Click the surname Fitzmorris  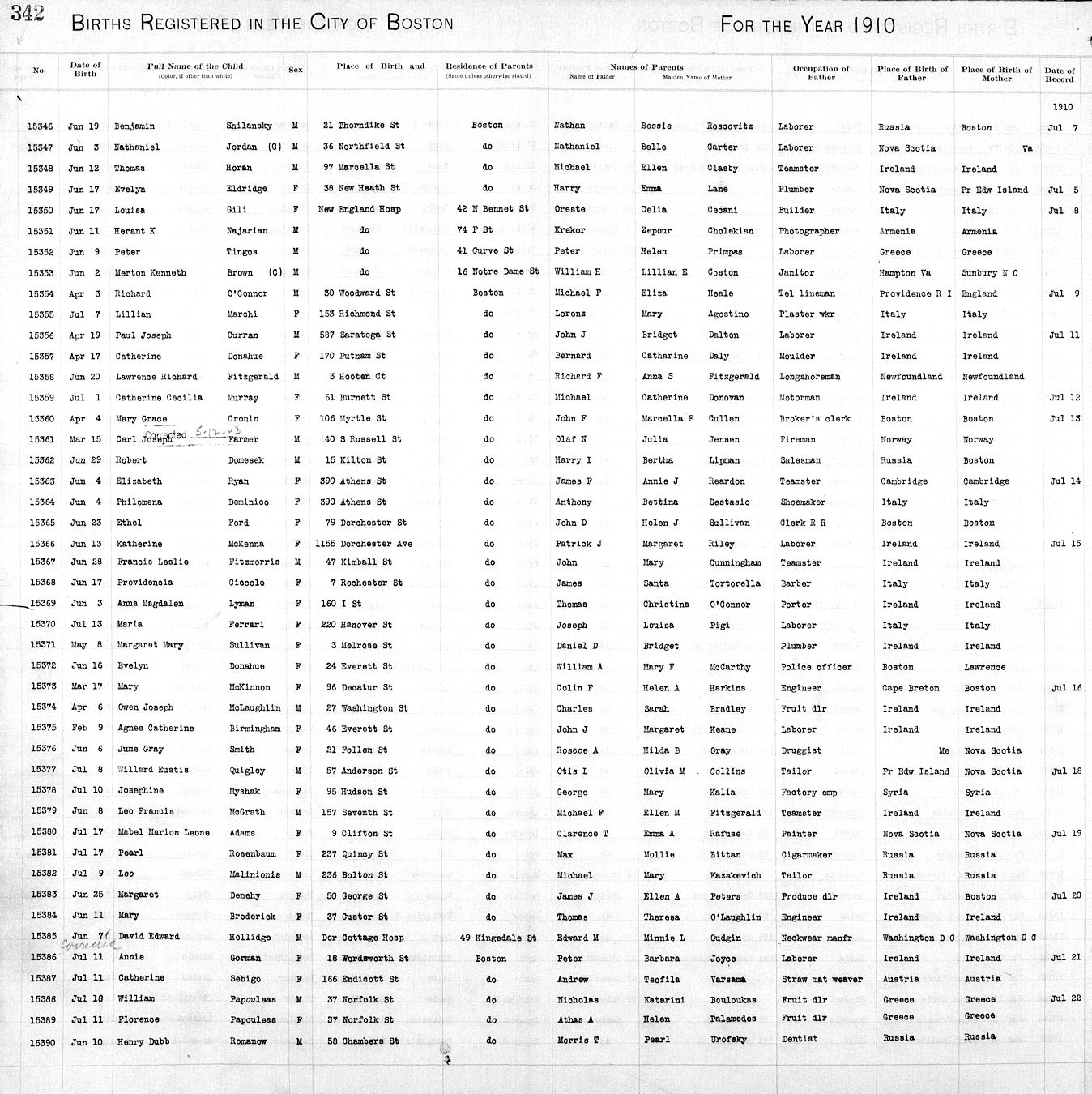(x=254, y=562)
